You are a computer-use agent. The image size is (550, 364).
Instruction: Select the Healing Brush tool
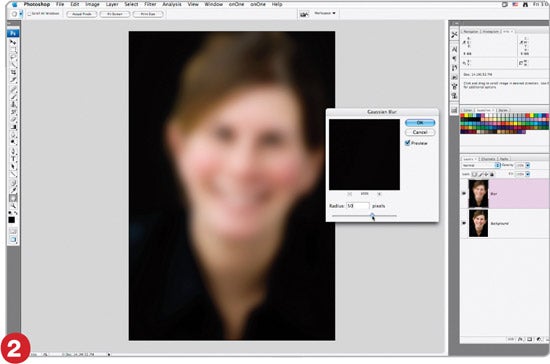click(x=13, y=89)
